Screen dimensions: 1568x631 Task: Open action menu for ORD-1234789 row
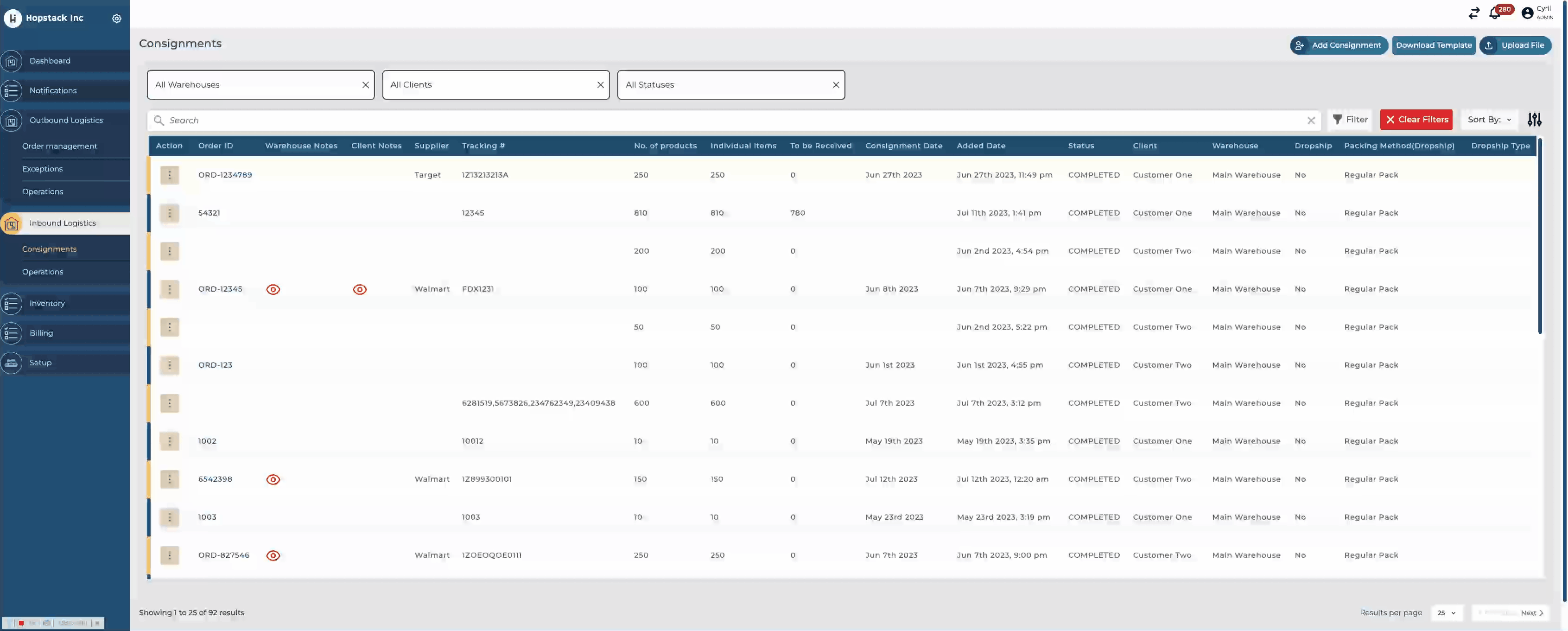[169, 175]
